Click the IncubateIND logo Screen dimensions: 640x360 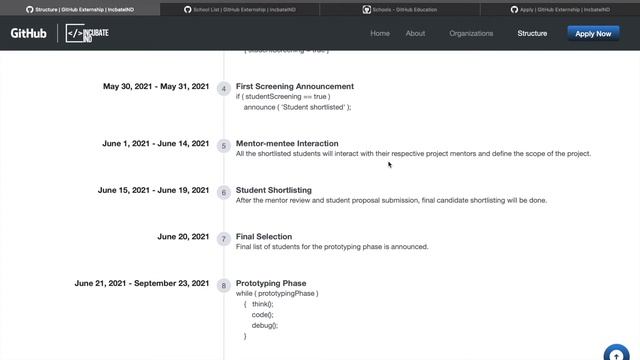click(87, 33)
